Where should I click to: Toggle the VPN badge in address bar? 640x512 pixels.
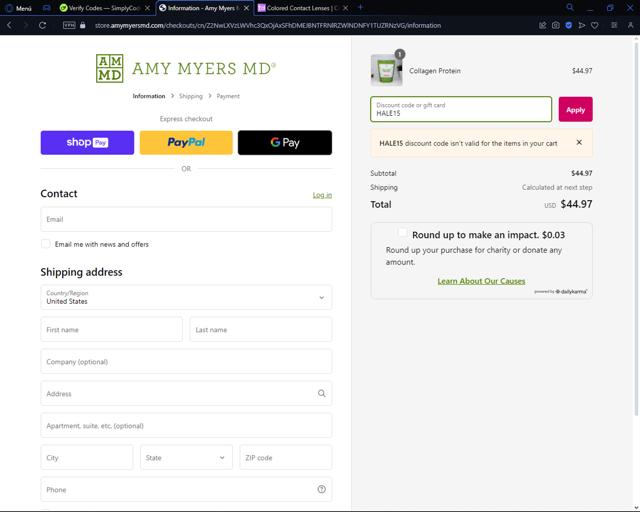coord(69,25)
